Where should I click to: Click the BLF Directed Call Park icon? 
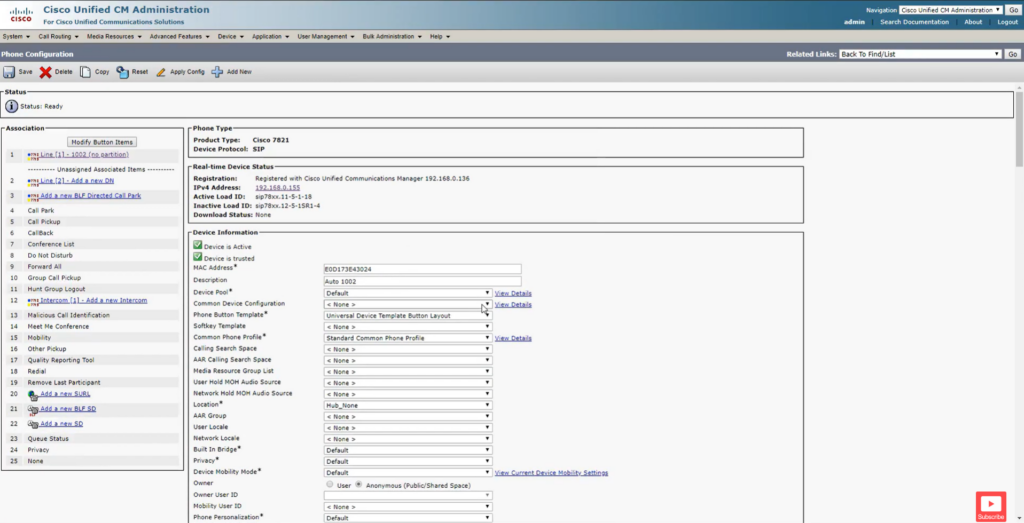pos(33,196)
